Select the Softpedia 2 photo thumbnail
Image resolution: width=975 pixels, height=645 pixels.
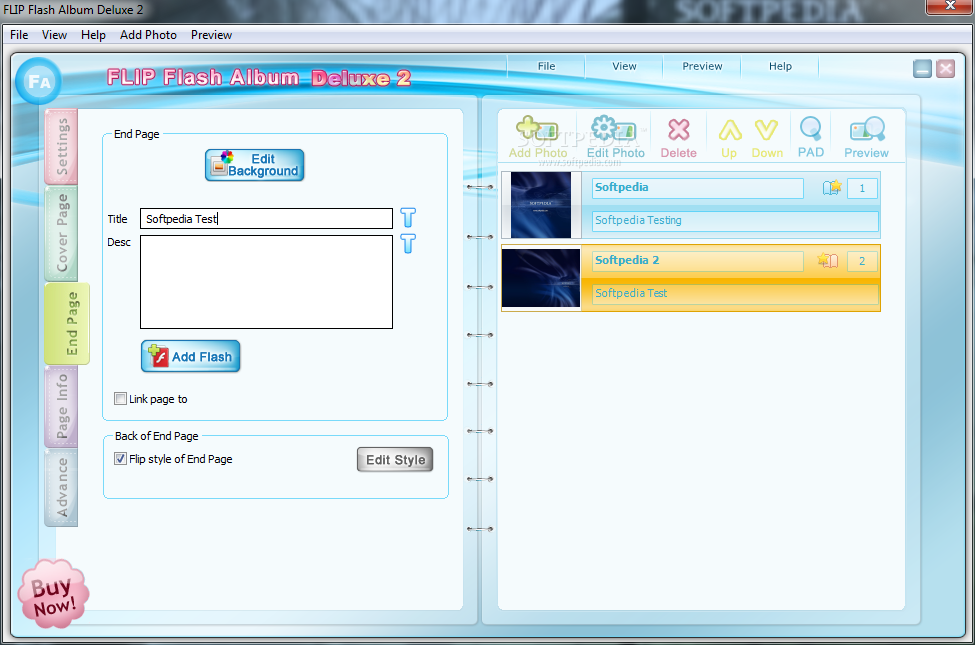point(541,278)
